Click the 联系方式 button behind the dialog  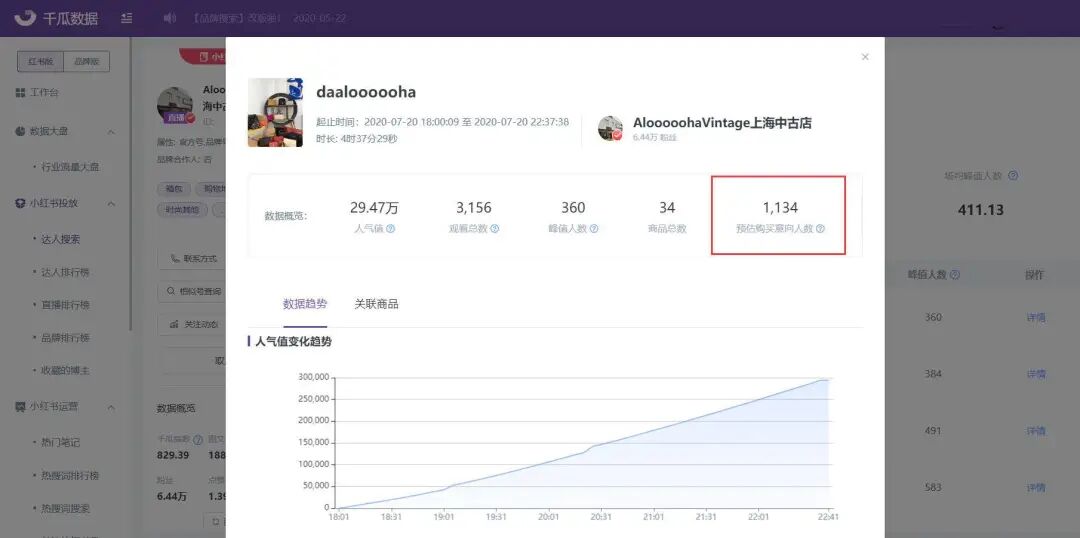192,259
